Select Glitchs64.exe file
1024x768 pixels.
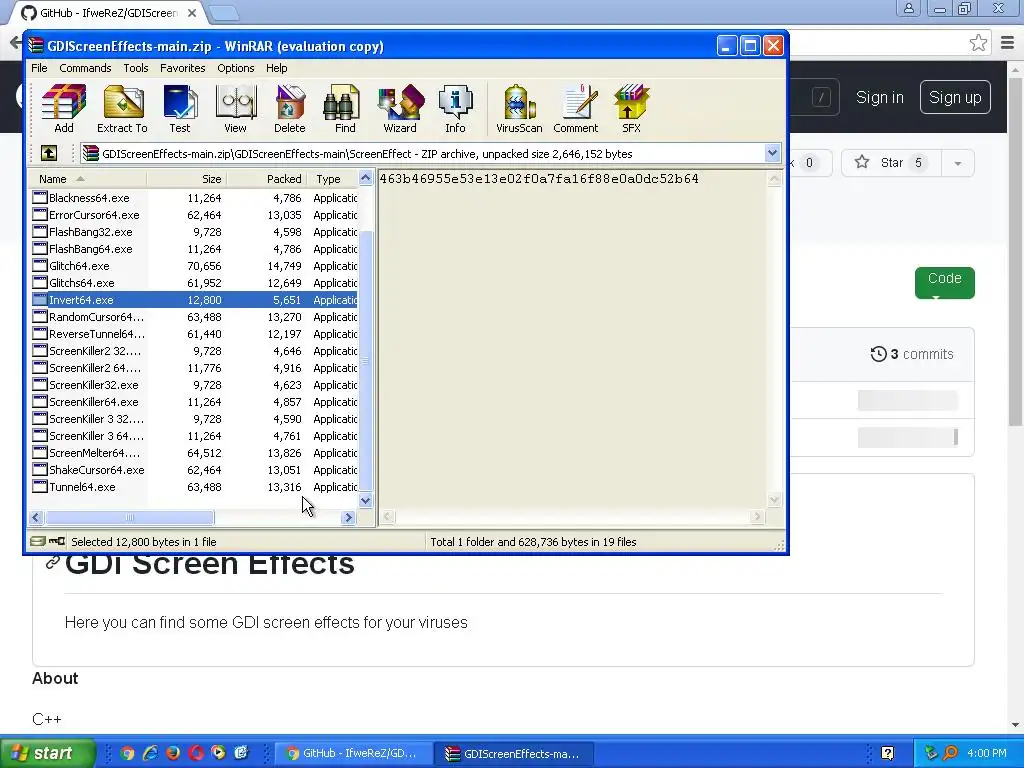(194, 283)
